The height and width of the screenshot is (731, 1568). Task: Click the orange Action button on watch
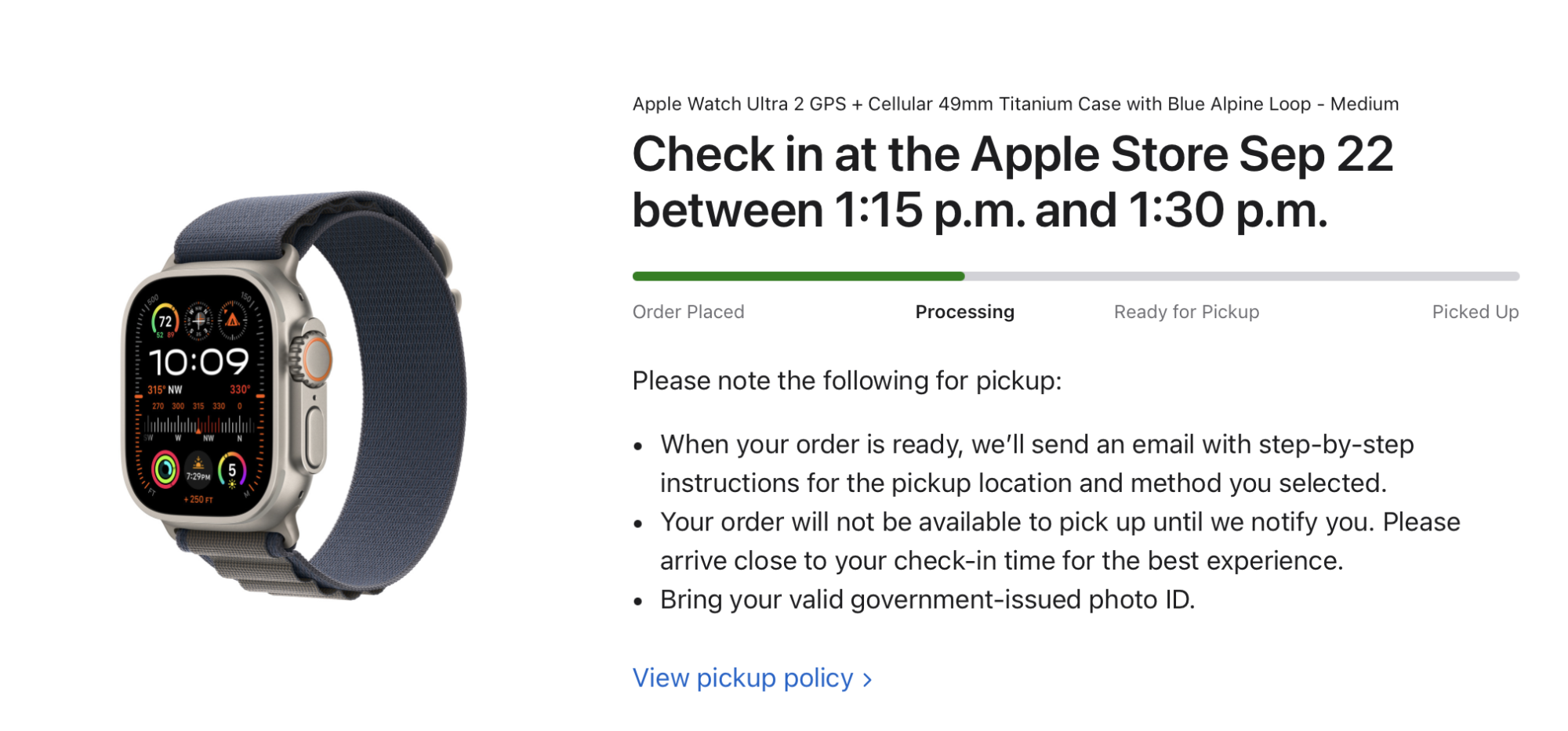click(x=318, y=360)
